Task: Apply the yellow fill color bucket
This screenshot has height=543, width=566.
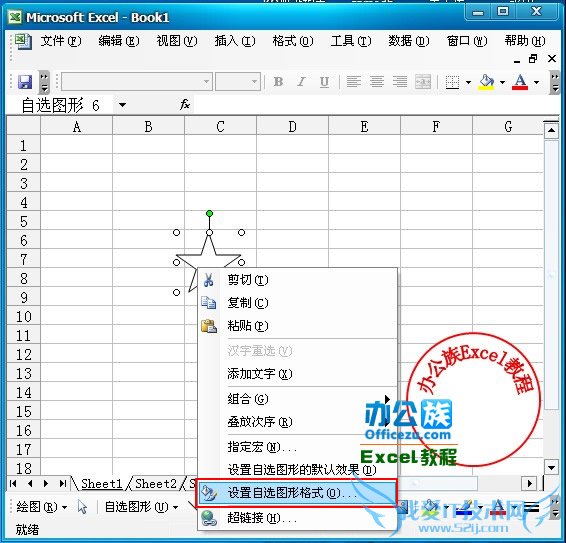Action: 486,82
